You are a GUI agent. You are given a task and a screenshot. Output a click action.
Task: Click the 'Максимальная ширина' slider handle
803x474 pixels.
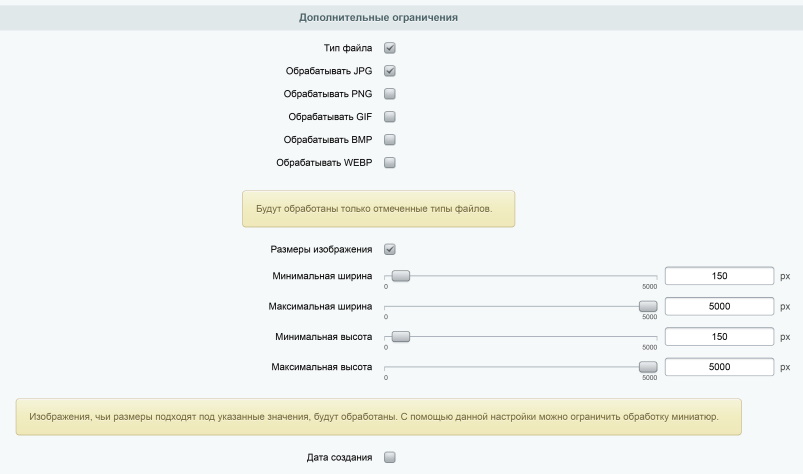point(648,307)
